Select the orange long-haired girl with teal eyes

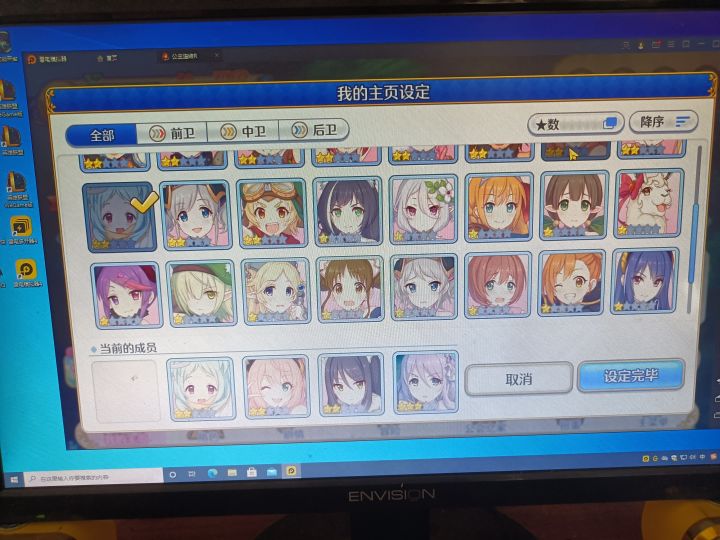tap(499, 208)
